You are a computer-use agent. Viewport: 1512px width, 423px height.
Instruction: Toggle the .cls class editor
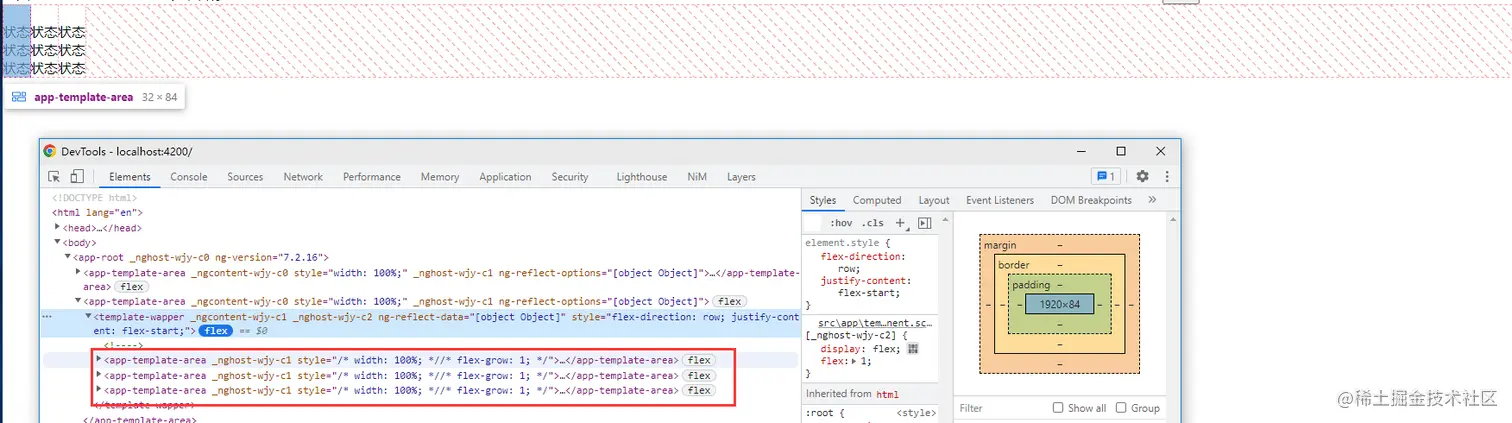tap(873, 223)
